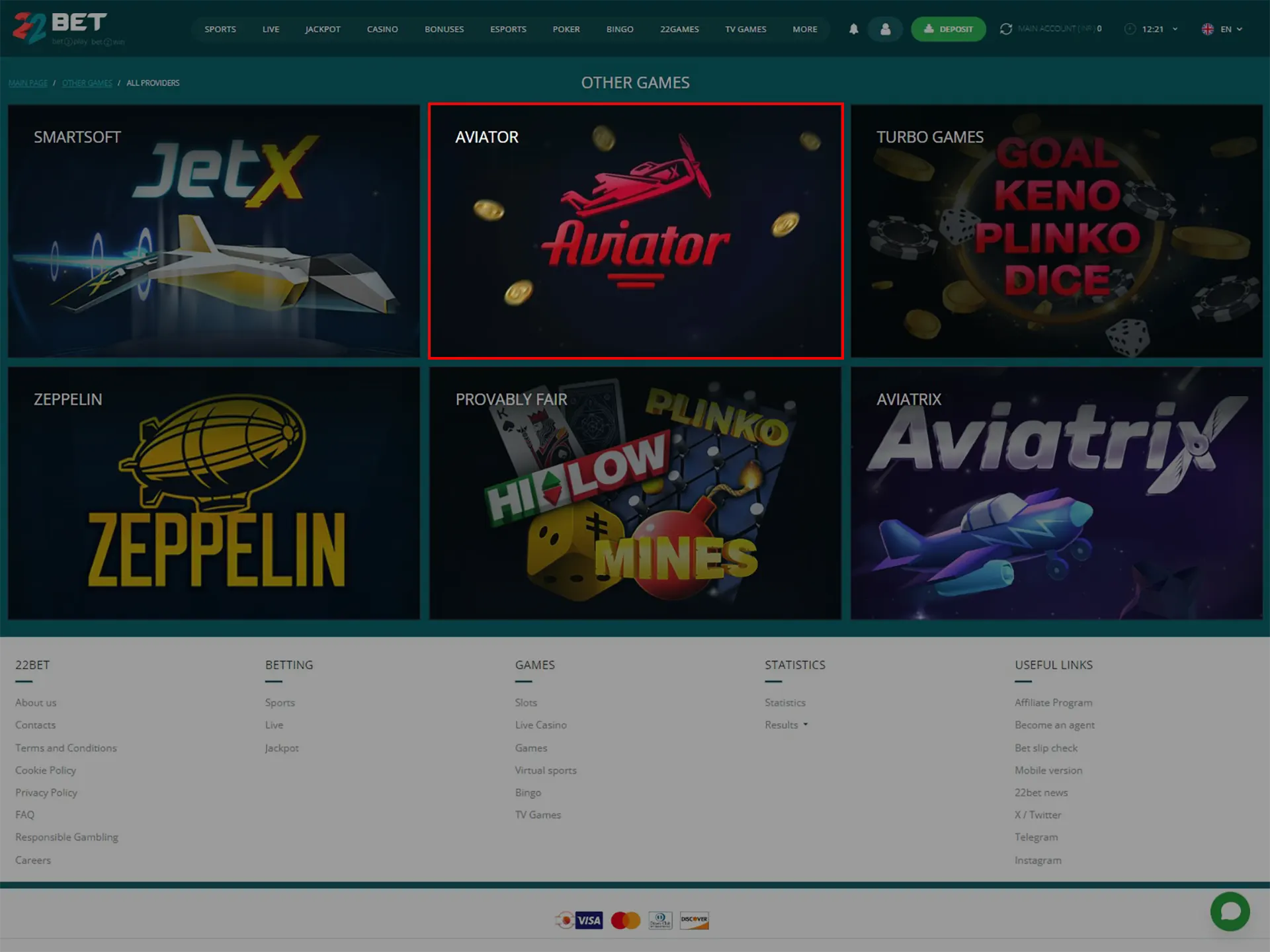1270x952 pixels.
Task: Open the 12:21 time zone dropdown
Action: (x=1152, y=29)
